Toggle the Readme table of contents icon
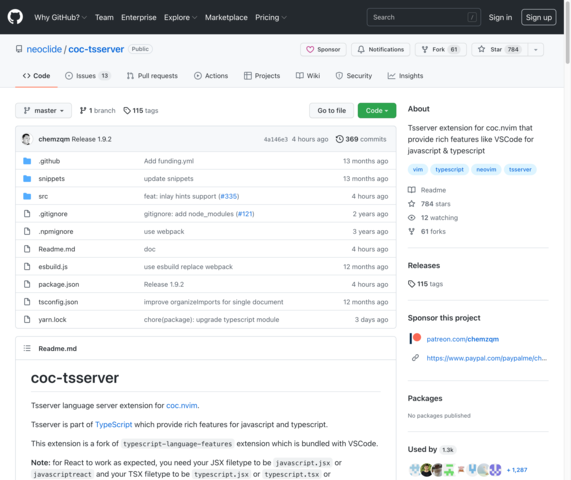 tap(27, 348)
